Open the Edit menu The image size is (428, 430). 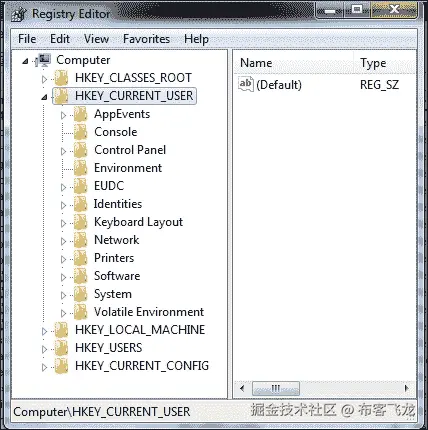pos(60,39)
